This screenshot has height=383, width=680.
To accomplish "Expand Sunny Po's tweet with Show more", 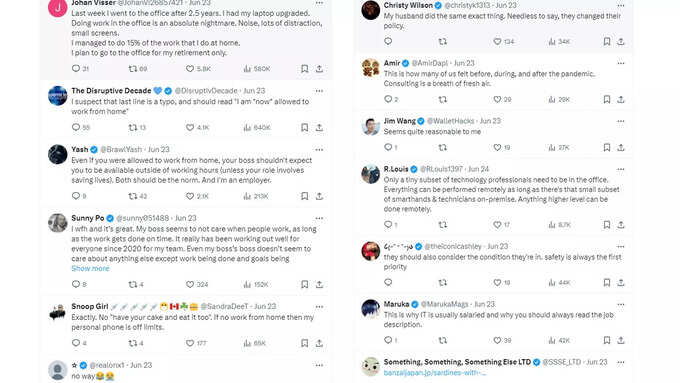I will [90, 268].
